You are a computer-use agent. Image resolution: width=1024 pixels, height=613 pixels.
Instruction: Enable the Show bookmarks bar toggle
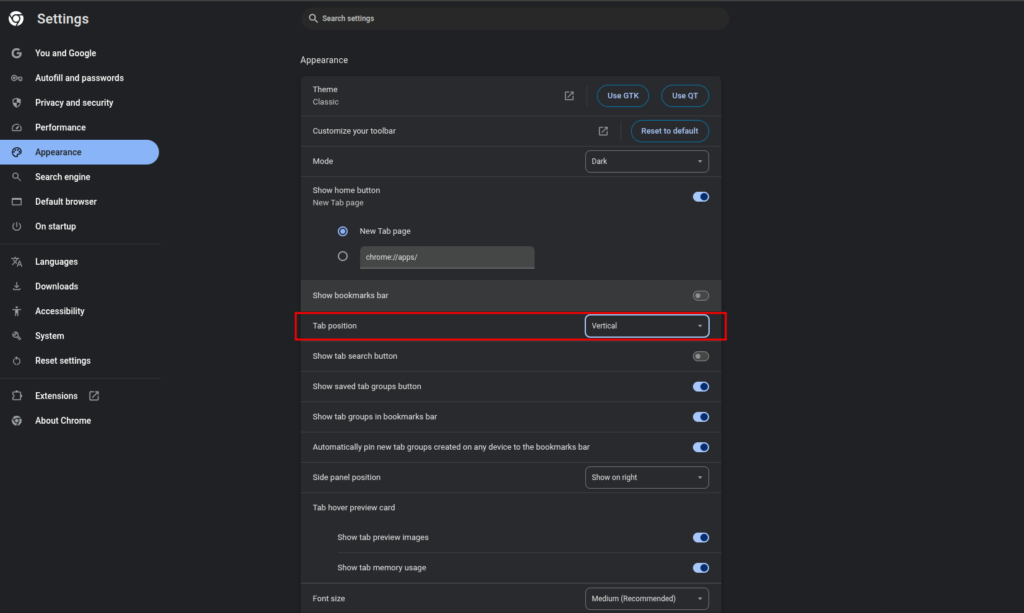[700, 295]
